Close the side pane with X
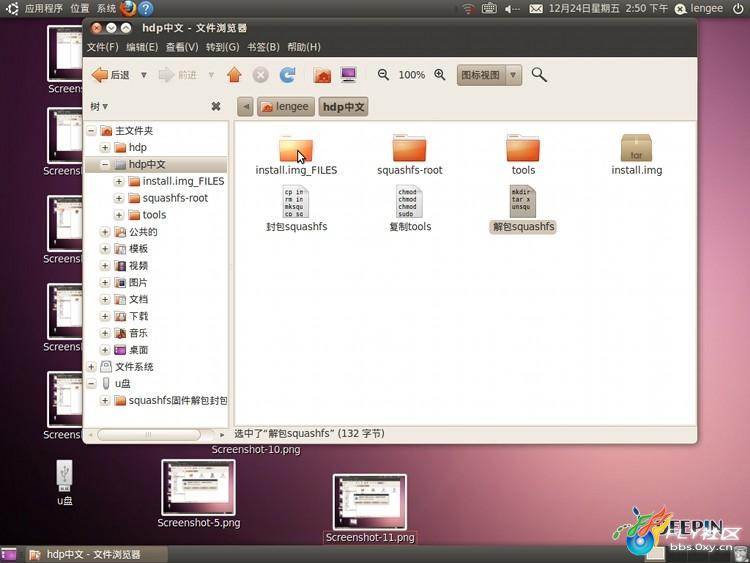 pyautogui.click(x=216, y=106)
